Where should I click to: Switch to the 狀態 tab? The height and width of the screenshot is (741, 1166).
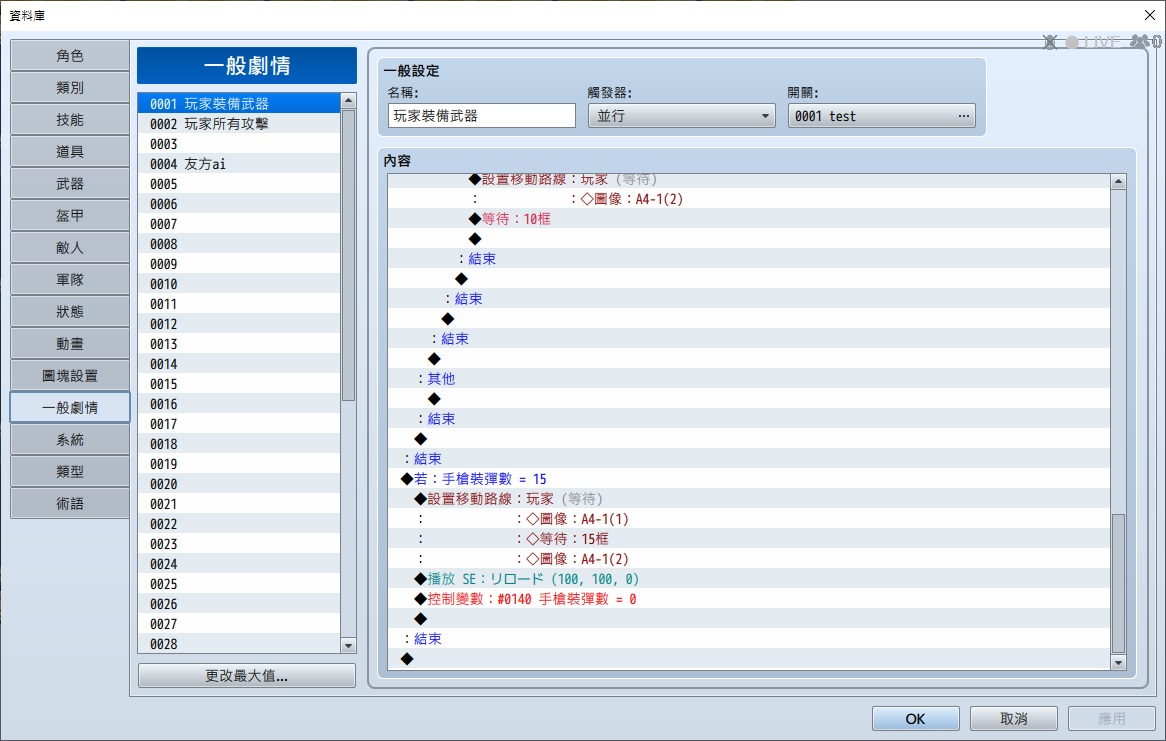point(70,312)
